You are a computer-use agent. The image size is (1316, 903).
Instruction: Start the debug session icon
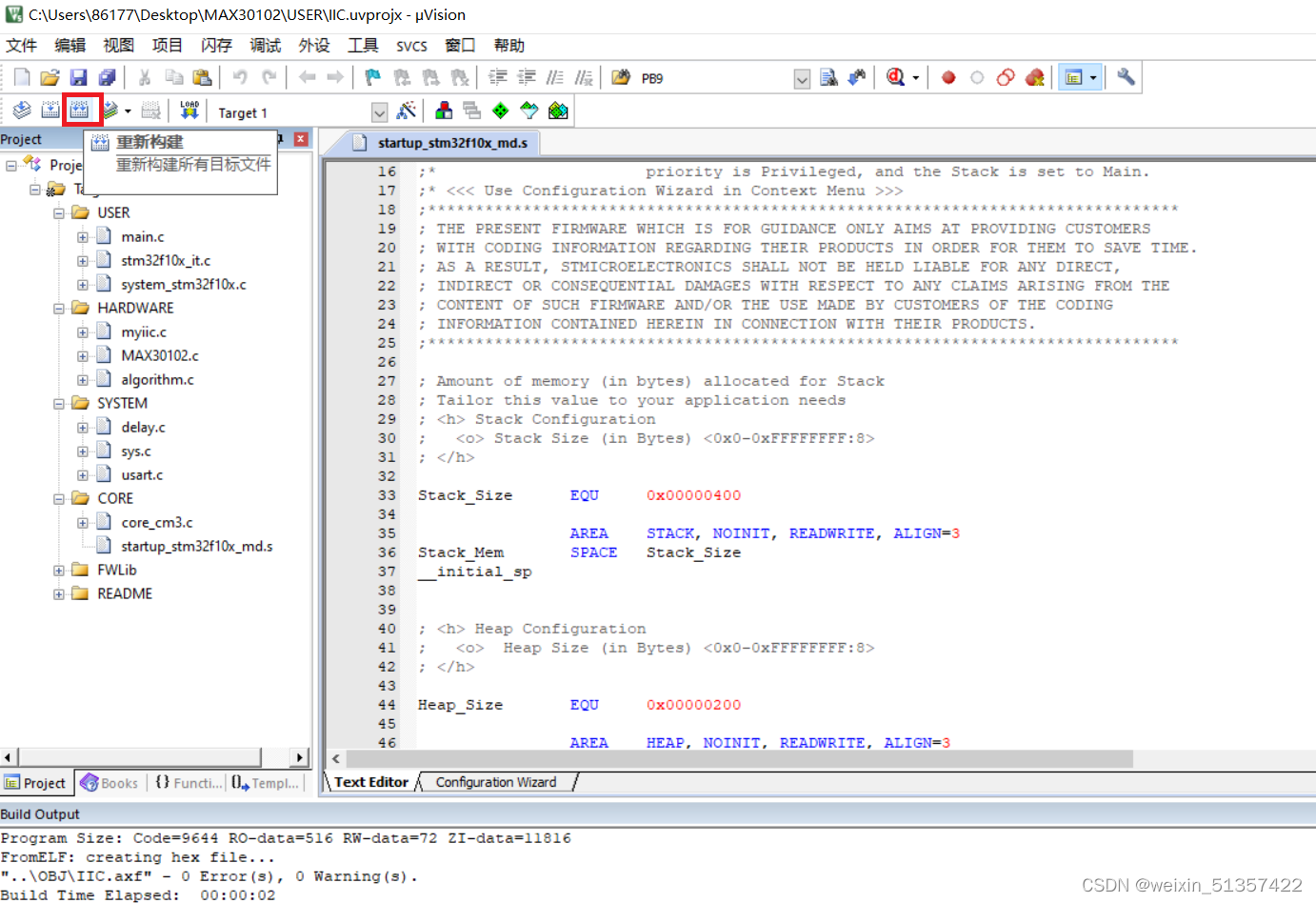tap(895, 77)
